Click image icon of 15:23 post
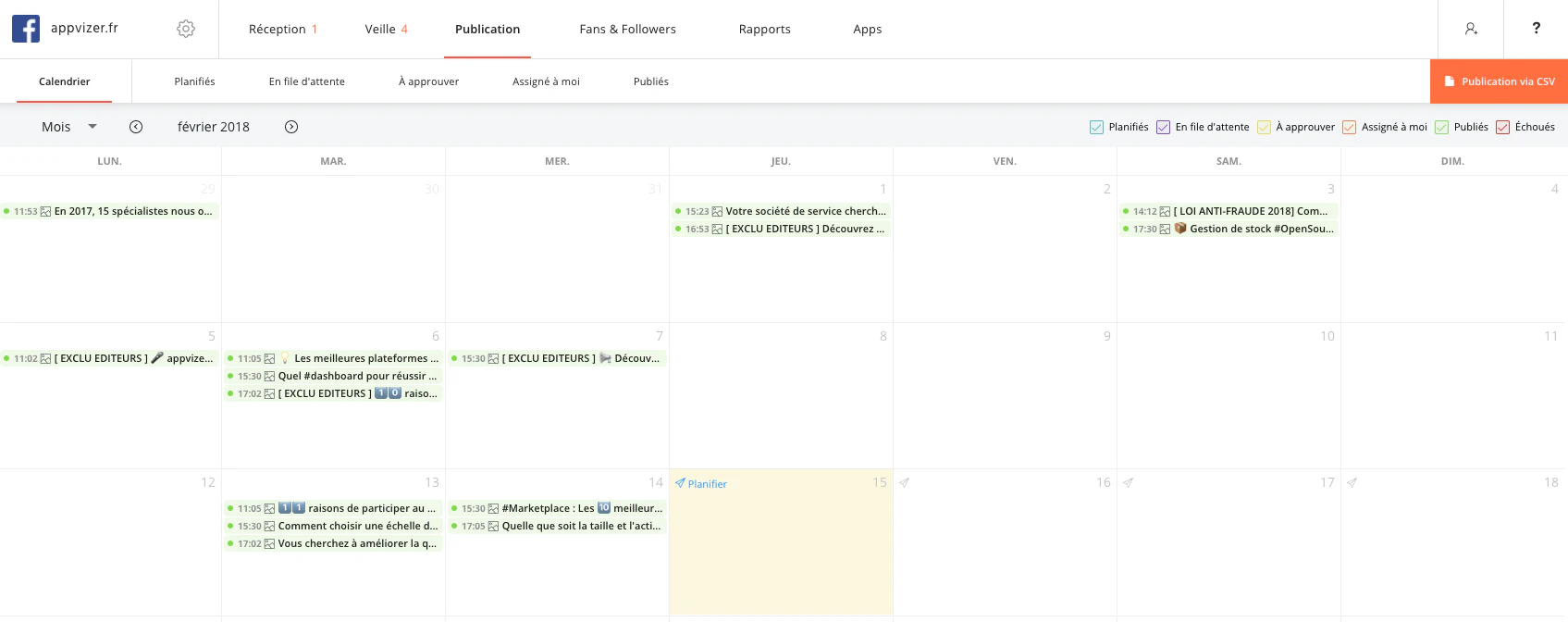The image size is (1568, 622). coord(717,212)
